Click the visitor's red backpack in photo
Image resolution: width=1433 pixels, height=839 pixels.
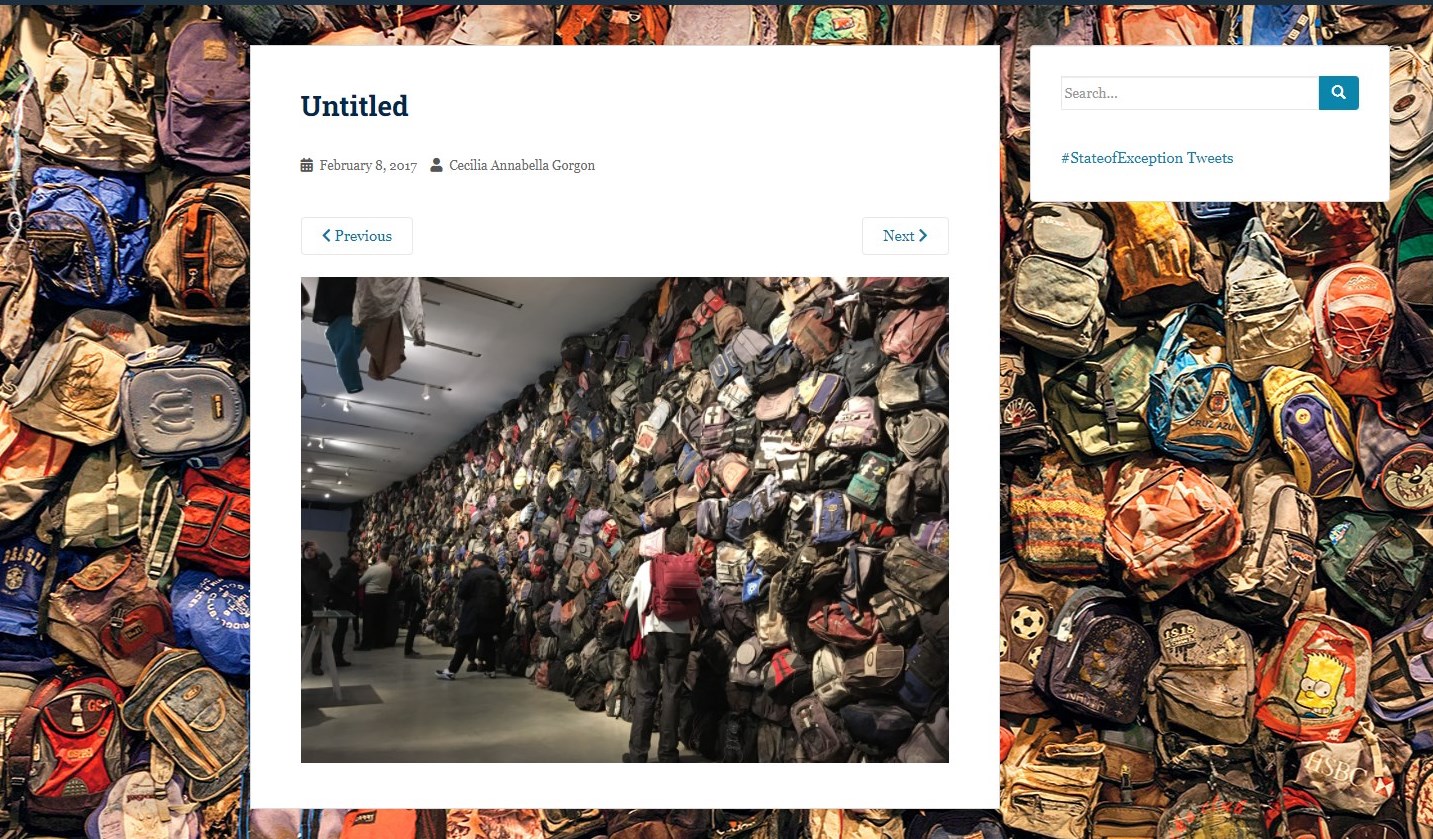pyautogui.click(x=676, y=584)
